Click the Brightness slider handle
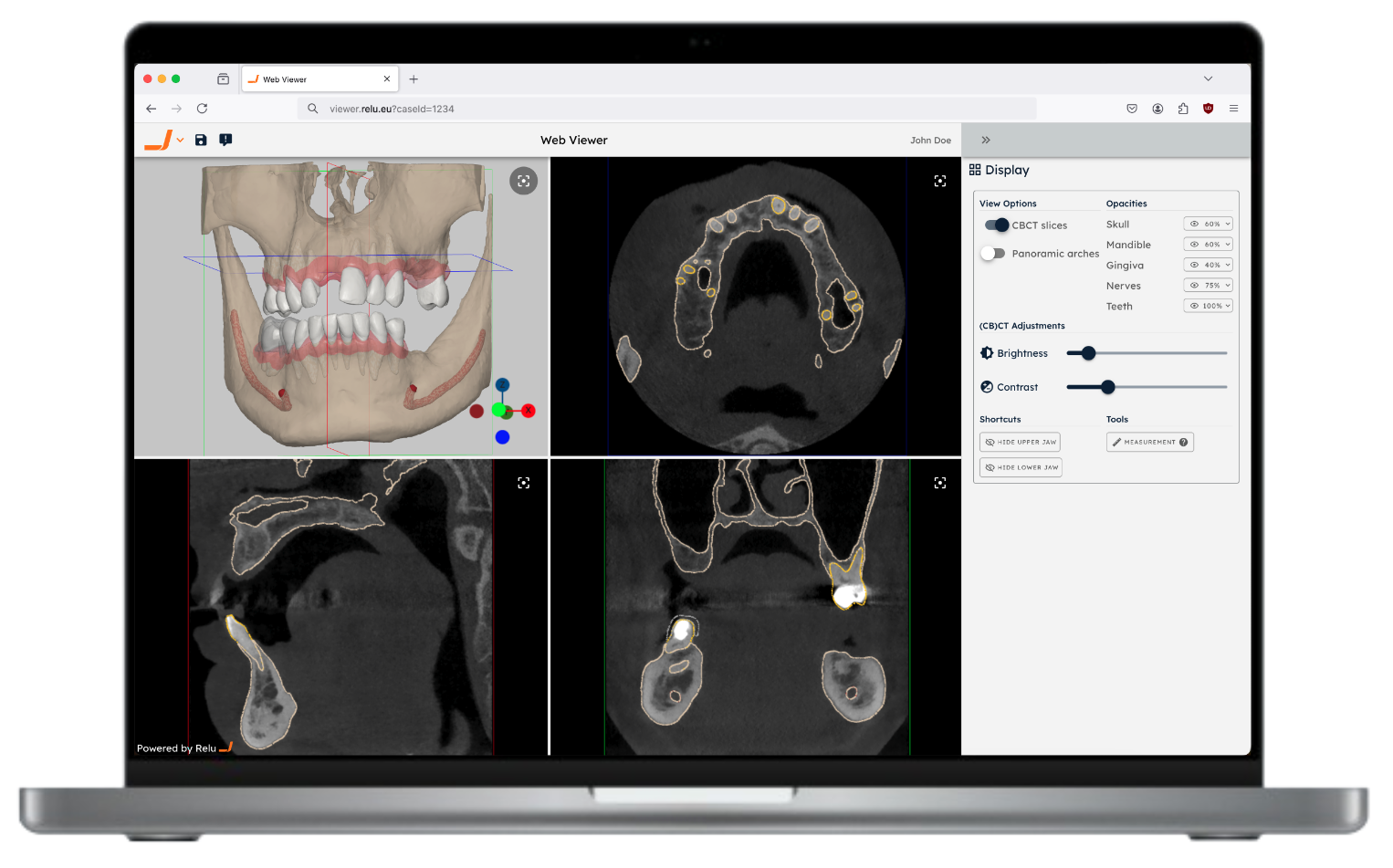1393x868 pixels. tap(1088, 353)
